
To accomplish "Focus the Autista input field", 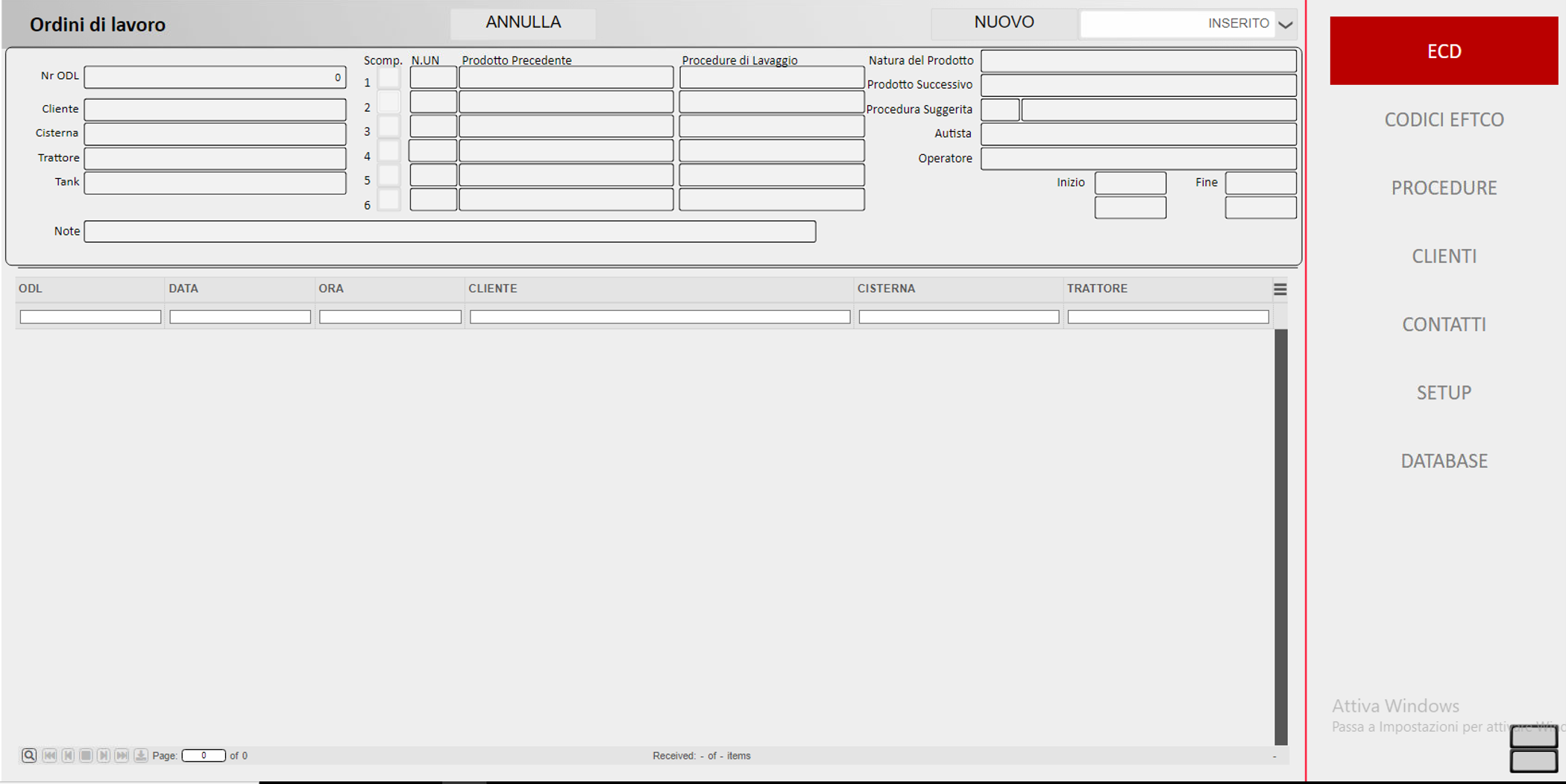I will (1138, 134).
